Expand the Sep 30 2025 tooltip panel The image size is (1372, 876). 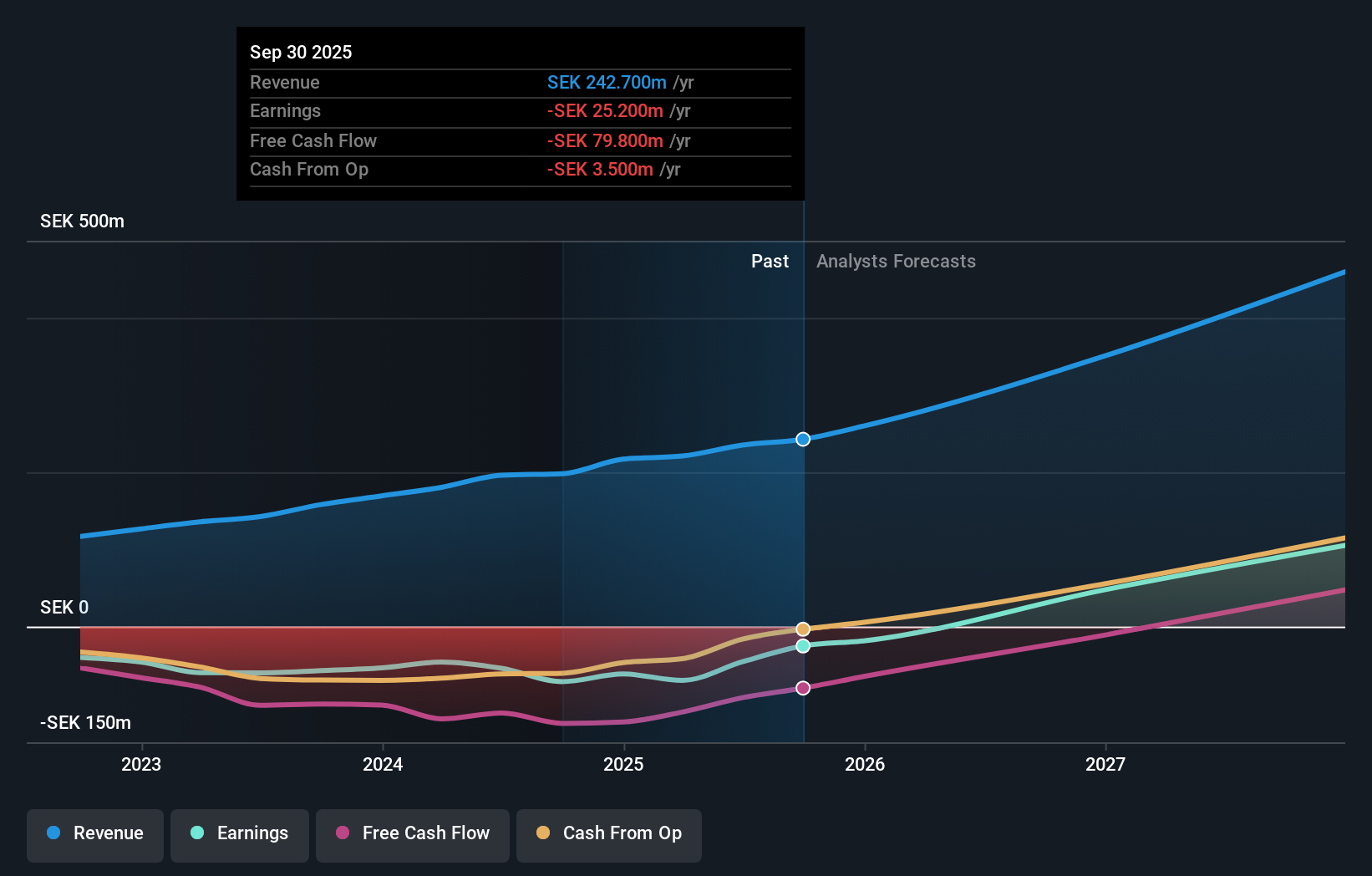click(302, 52)
